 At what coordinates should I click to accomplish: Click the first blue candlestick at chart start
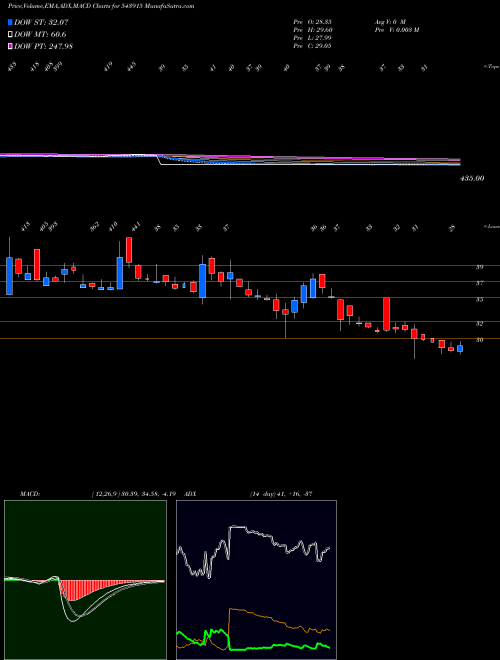[x=9, y=276]
